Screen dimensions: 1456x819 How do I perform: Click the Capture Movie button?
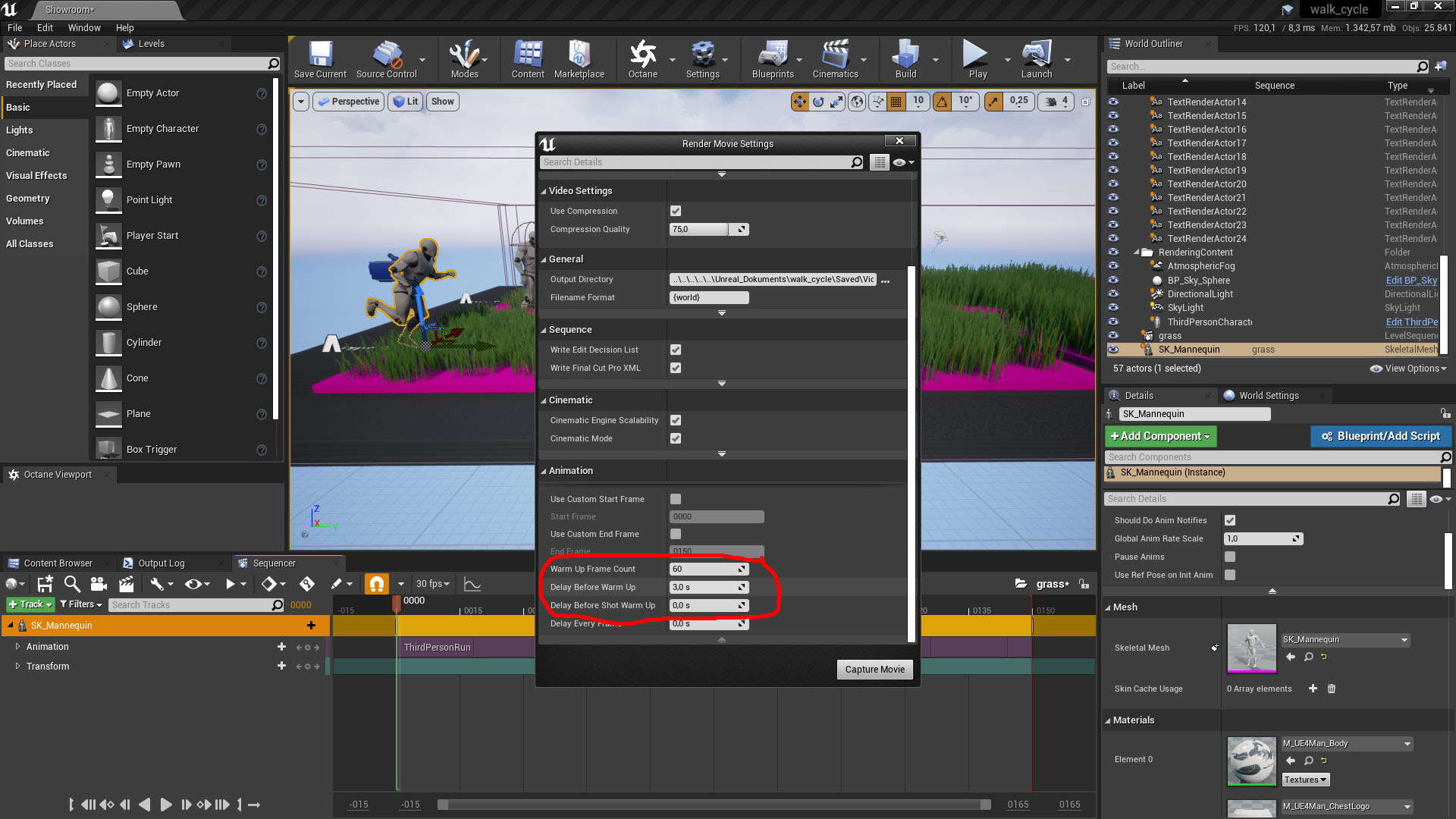874,670
